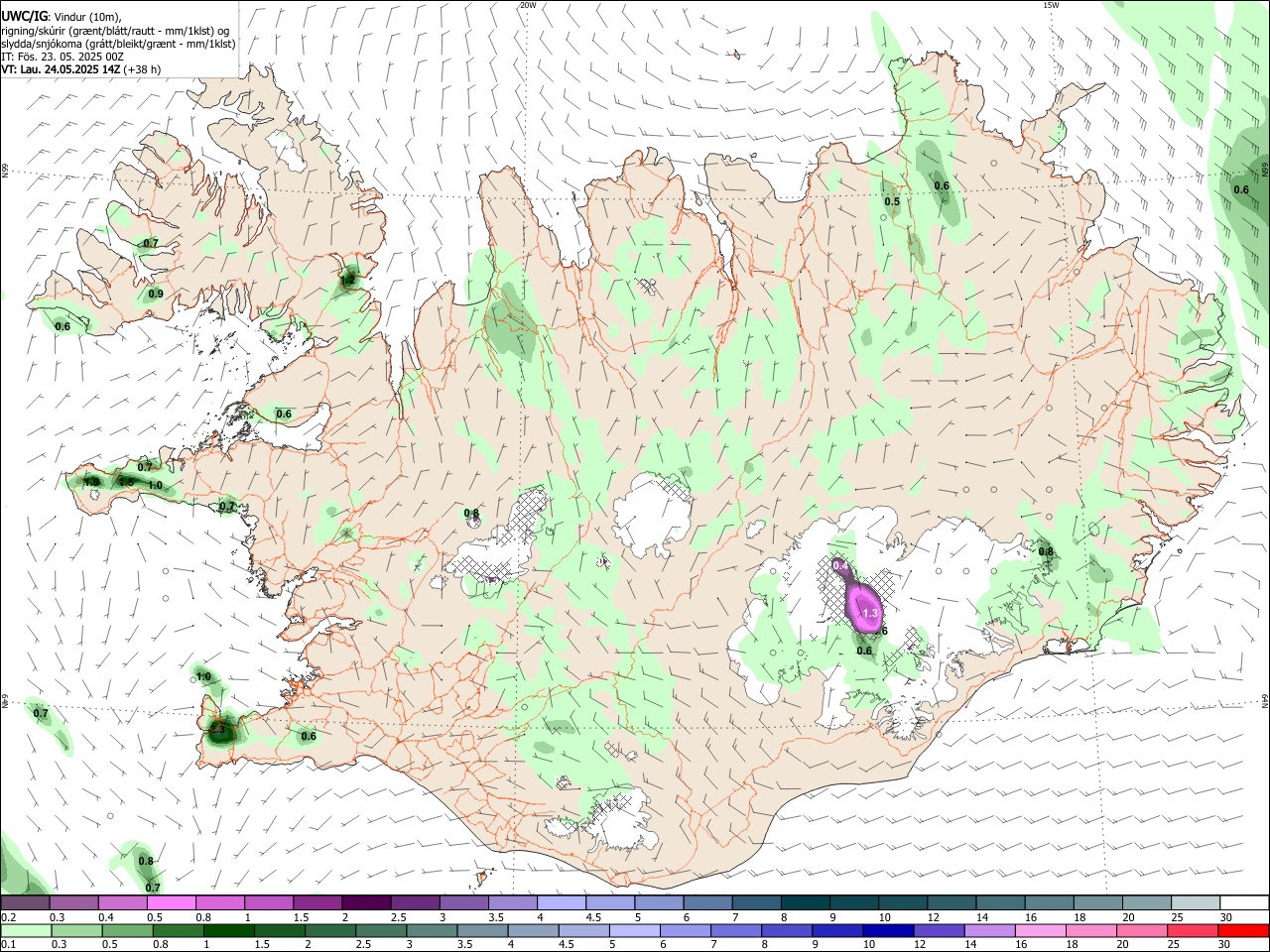Click the 0.8 value east of Vatnajökull
Image resolution: width=1270 pixels, height=952 pixels.
(x=1046, y=551)
